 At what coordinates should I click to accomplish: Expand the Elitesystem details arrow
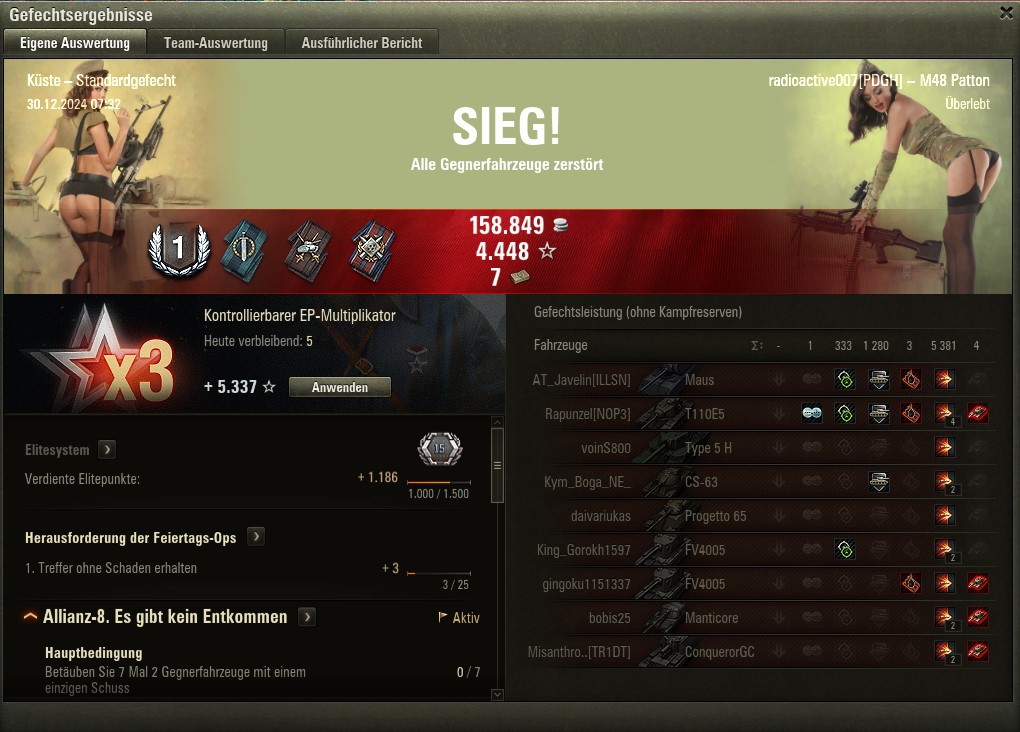(x=107, y=449)
